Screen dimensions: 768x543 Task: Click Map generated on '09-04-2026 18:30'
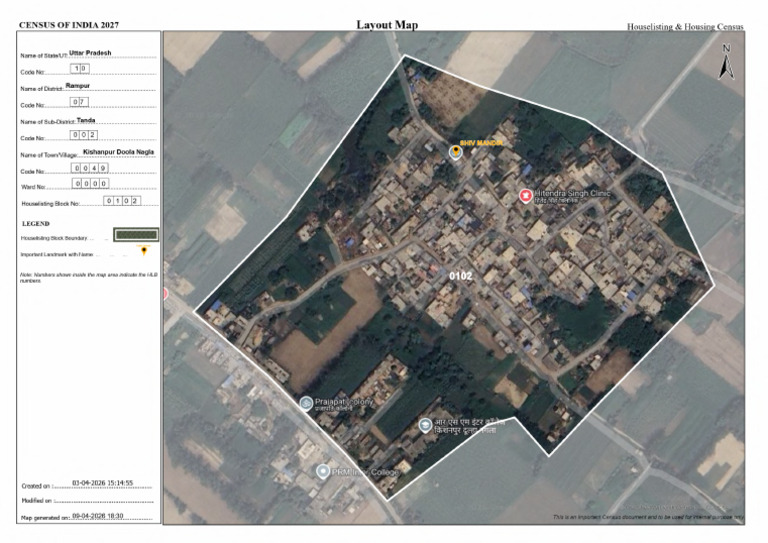(x=97, y=516)
